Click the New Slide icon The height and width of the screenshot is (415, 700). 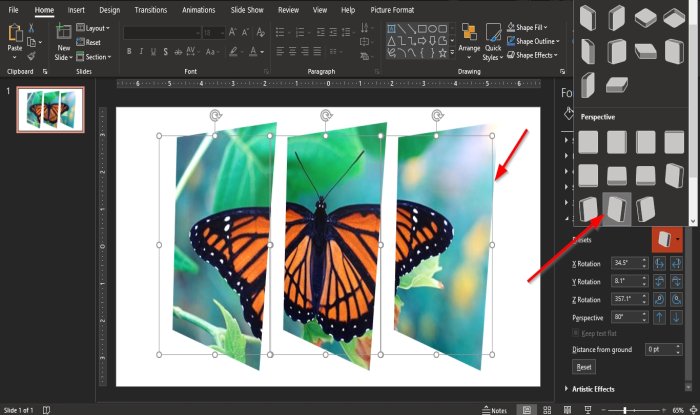[x=64, y=38]
